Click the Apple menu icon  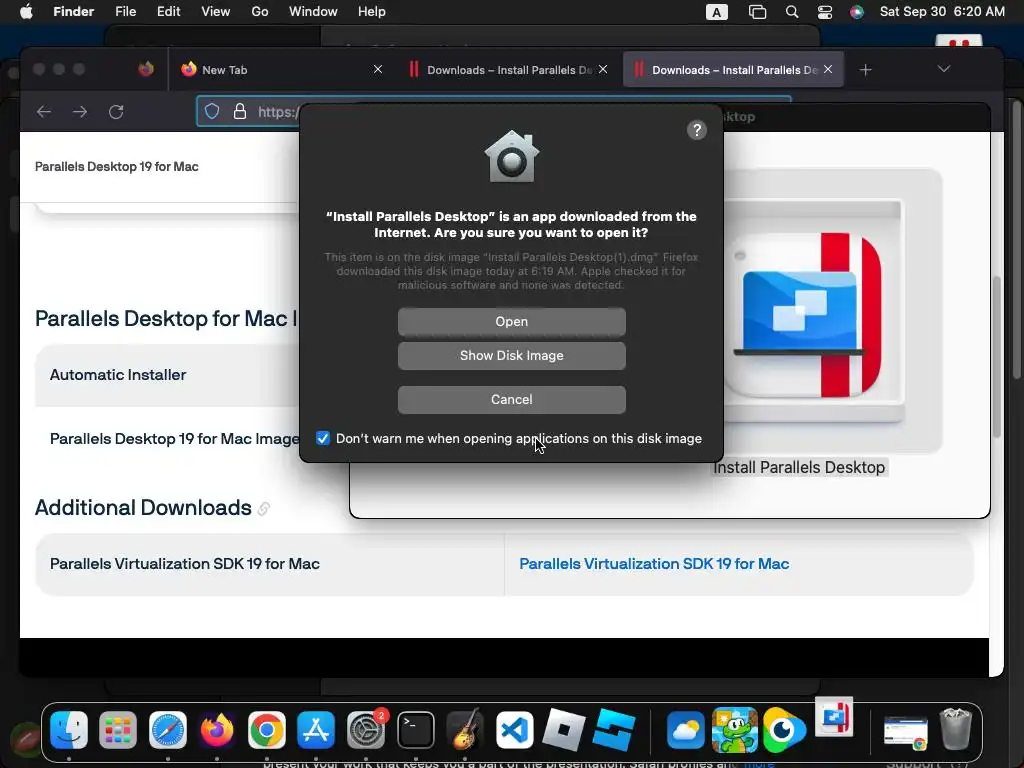26,12
